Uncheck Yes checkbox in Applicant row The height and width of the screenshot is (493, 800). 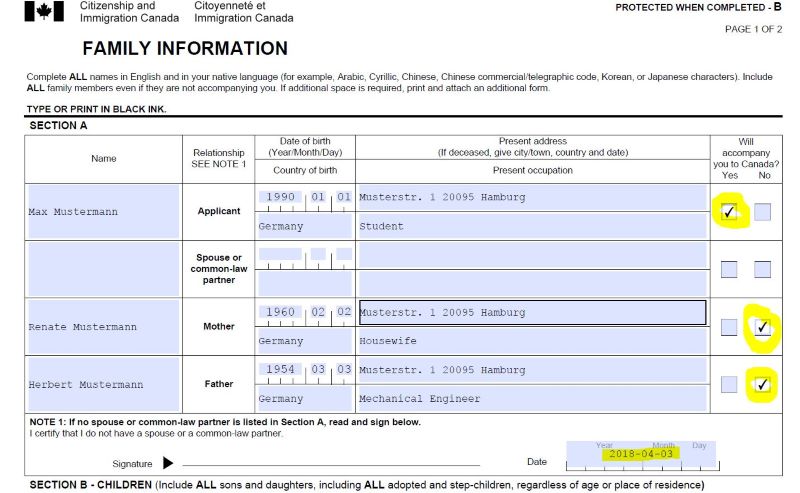click(x=729, y=211)
